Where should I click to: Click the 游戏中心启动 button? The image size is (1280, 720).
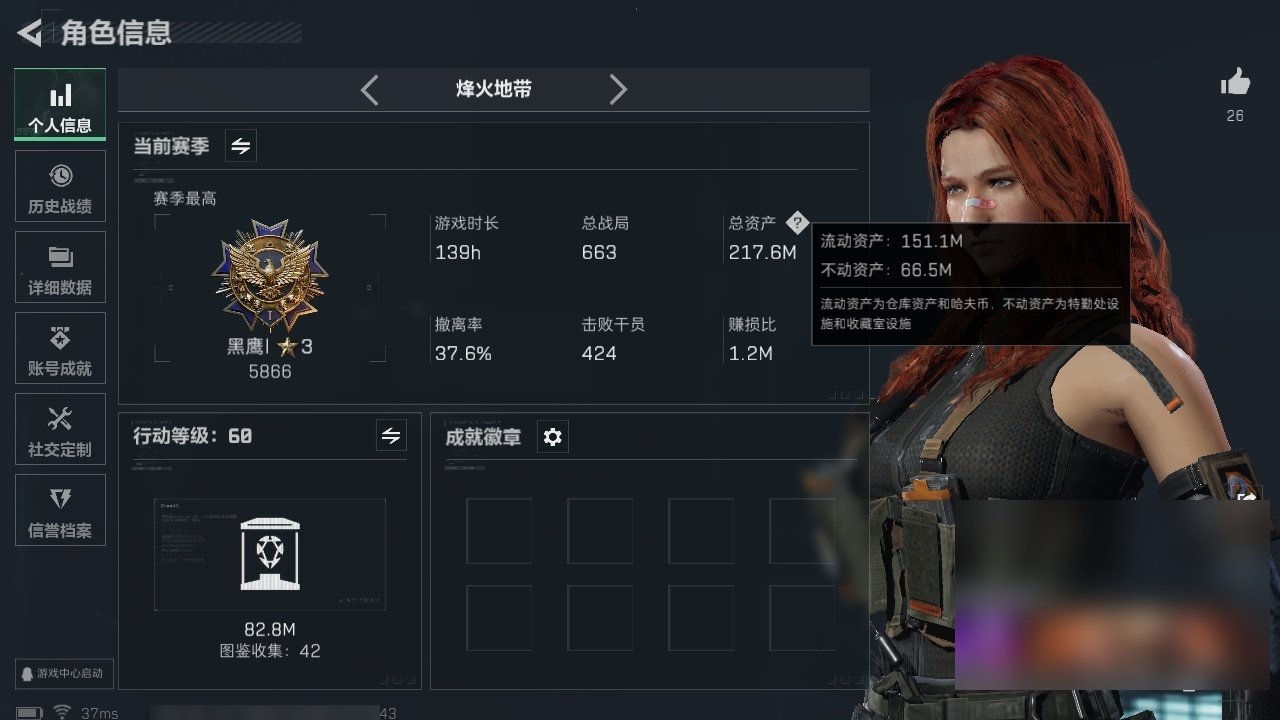60,673
